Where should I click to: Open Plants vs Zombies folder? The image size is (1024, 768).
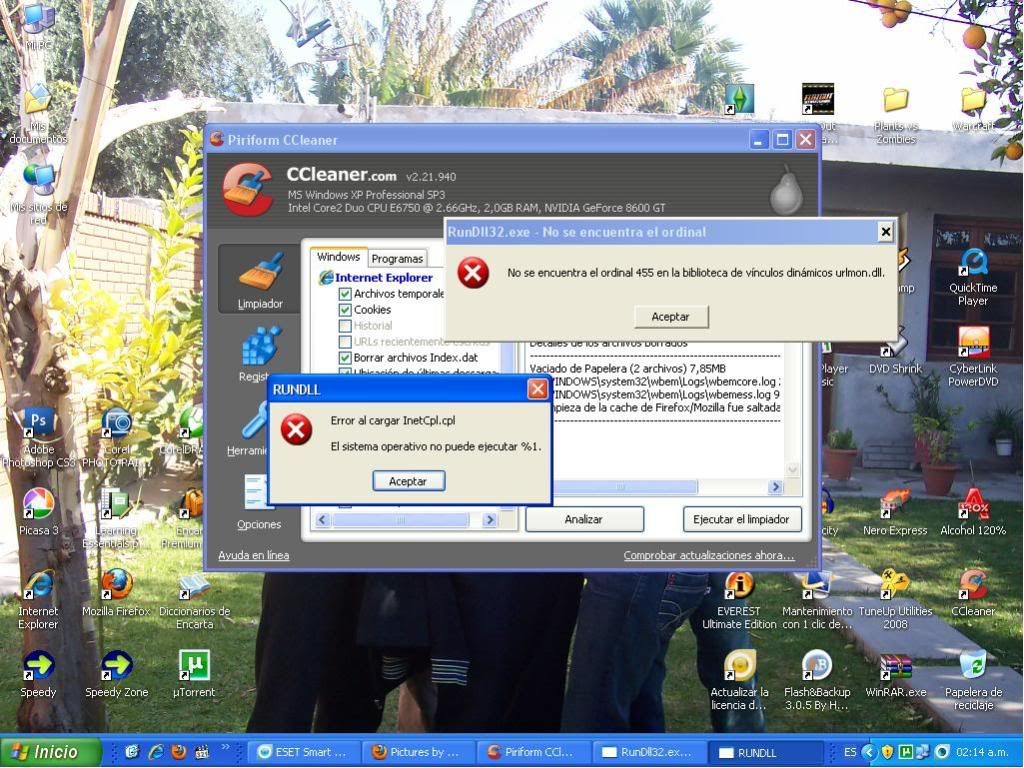895,113
